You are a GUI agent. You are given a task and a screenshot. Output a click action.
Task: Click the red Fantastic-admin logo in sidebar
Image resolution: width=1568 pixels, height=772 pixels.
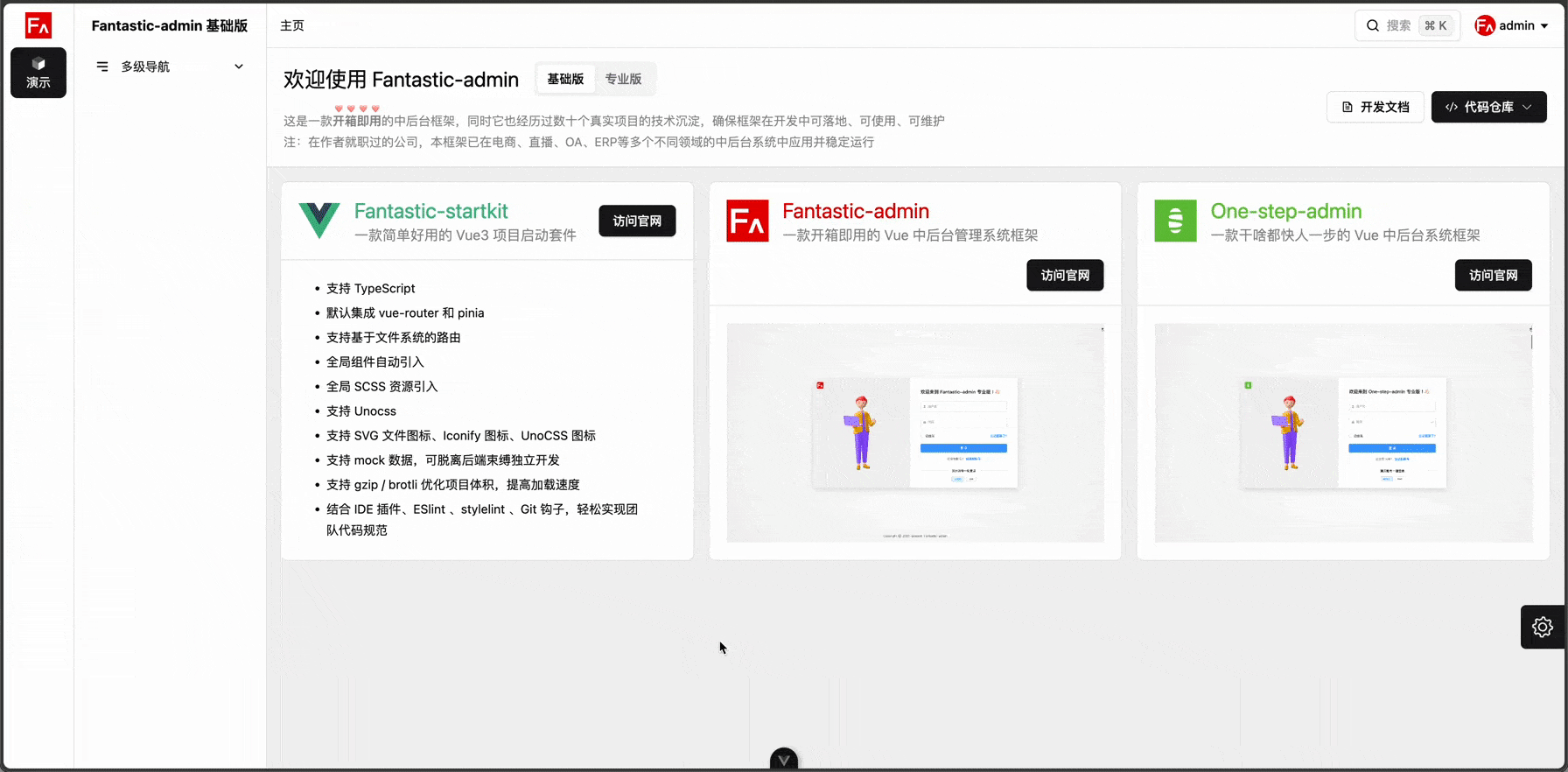click(38, 25)
